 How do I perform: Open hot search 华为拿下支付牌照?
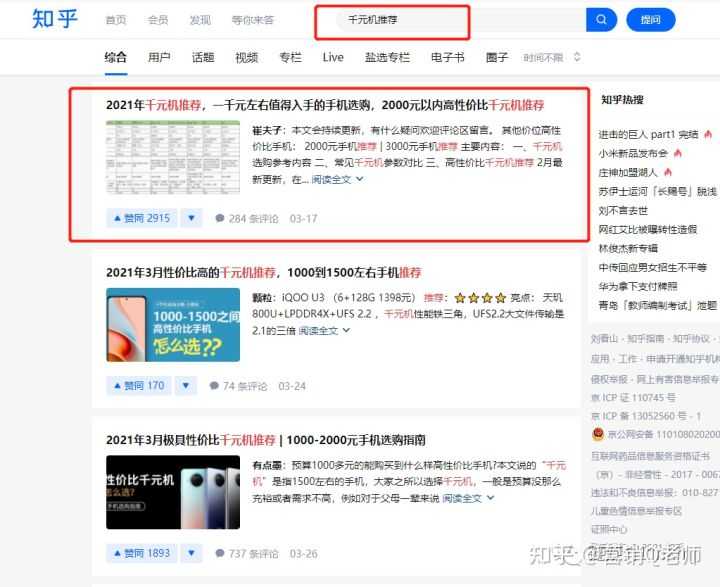point(638,286)
